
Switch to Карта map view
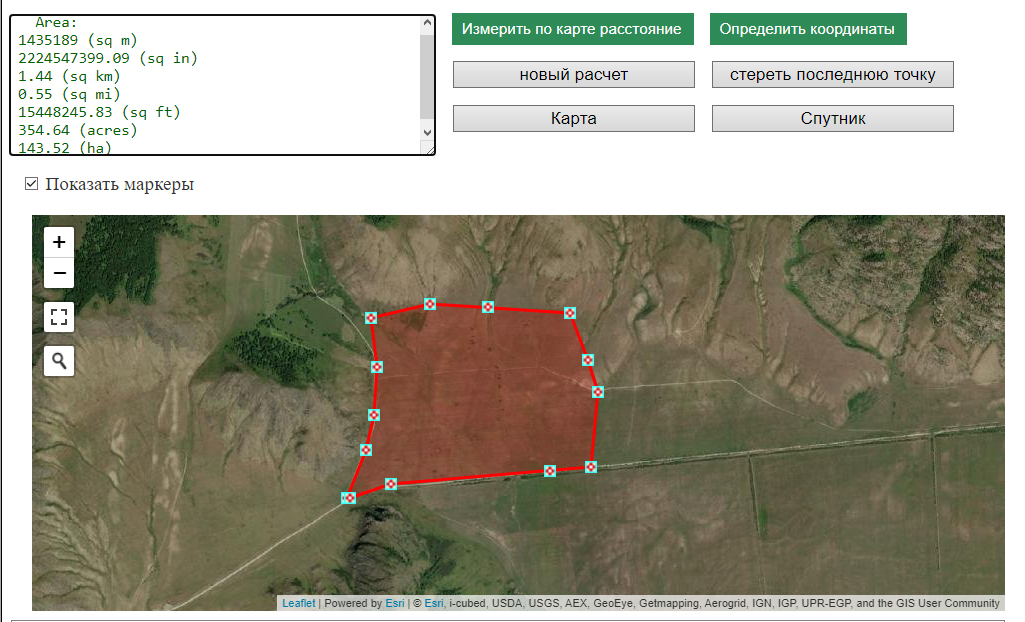point(573,119)
